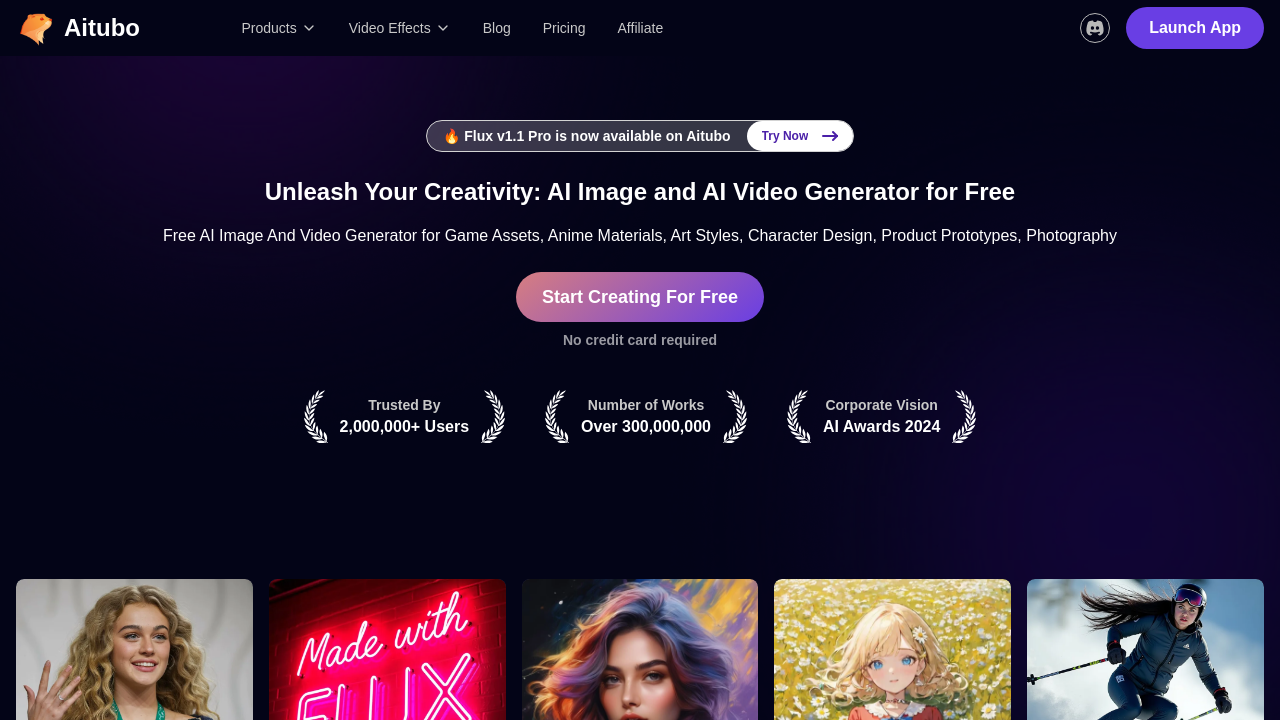
Task: Click the Try Now button
Action: (x=800, y=136)
